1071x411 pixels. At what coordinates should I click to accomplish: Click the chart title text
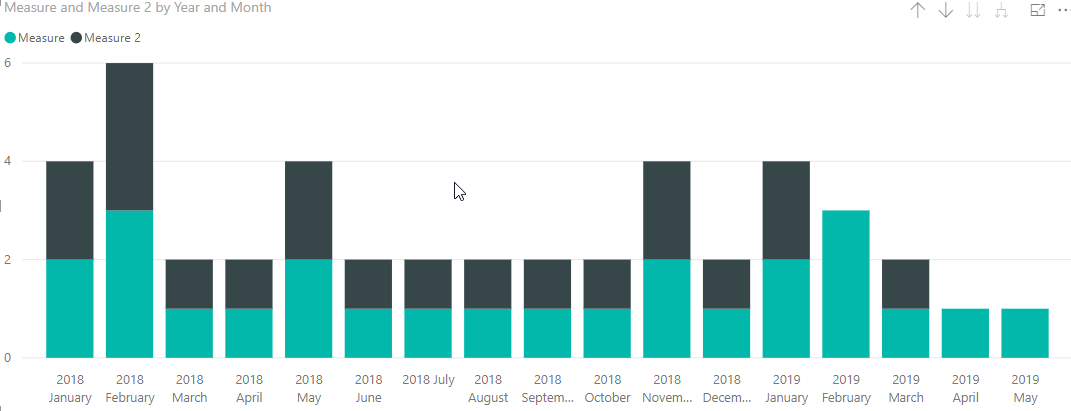coord(138,8)
